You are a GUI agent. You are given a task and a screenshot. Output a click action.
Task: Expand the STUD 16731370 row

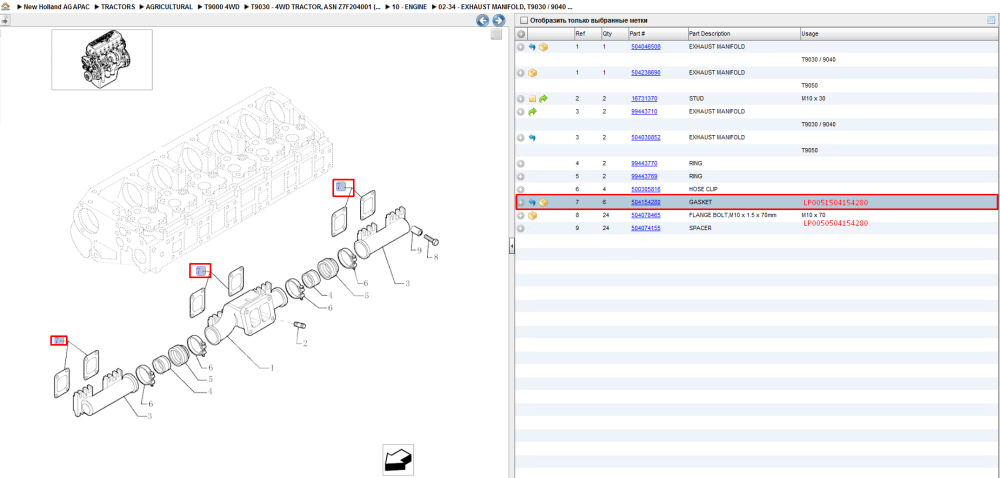coord(521,99)
